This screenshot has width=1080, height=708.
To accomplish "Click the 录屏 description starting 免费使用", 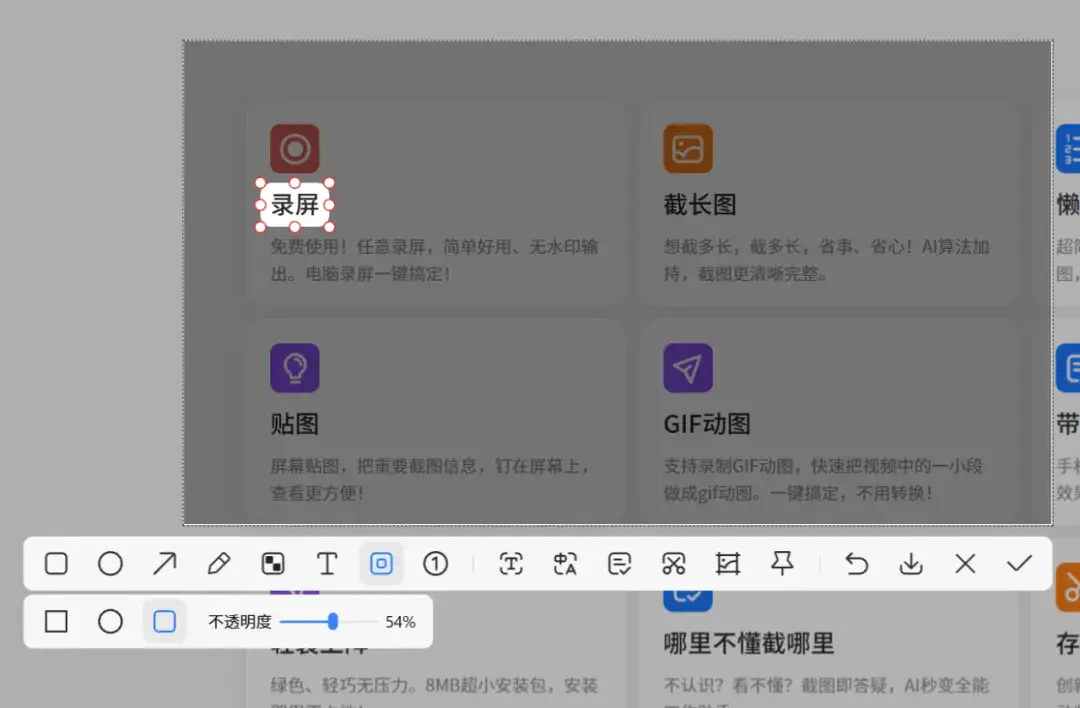I will coord(434,260).
